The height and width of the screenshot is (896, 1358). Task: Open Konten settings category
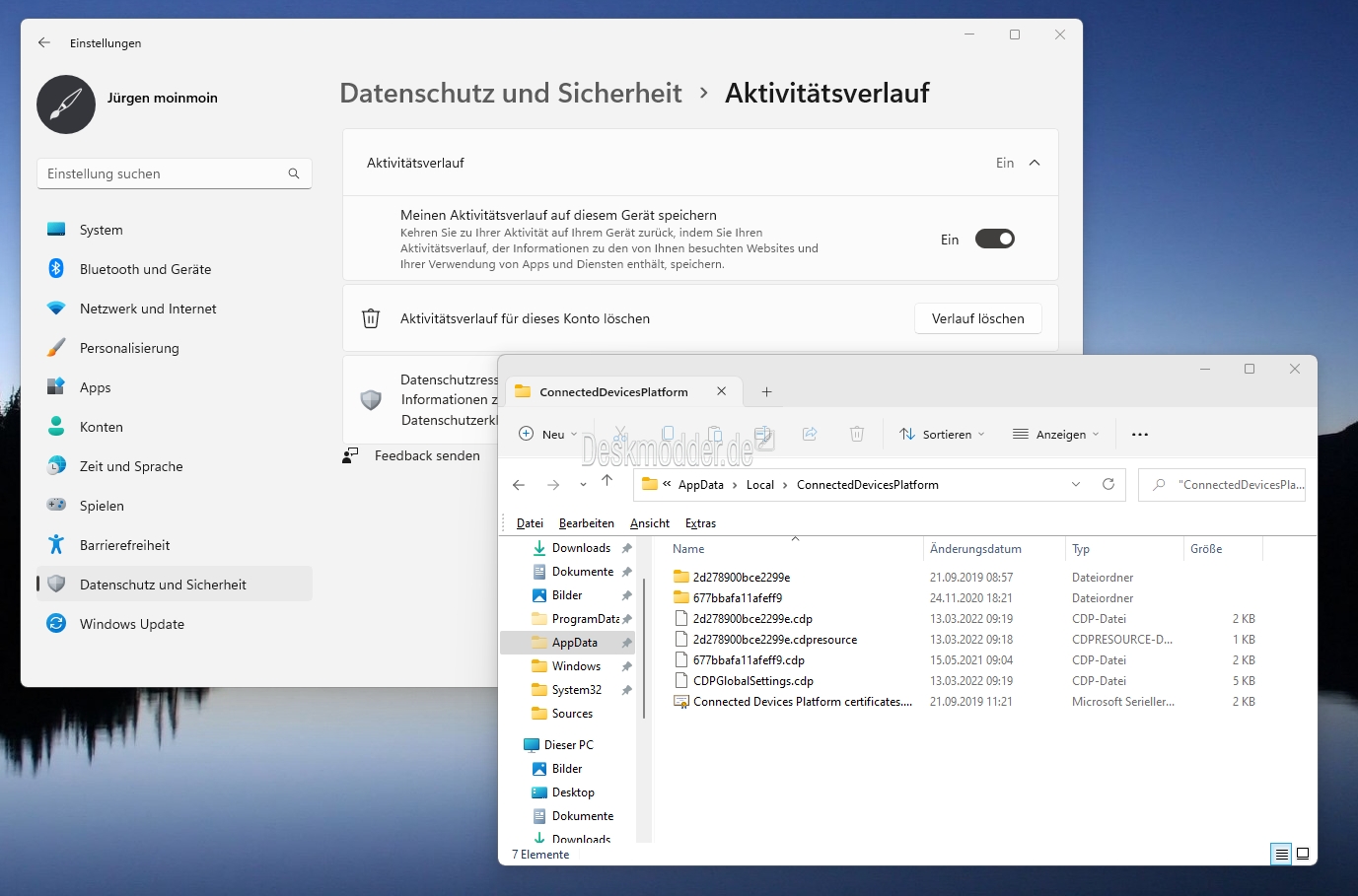(175, 427)
